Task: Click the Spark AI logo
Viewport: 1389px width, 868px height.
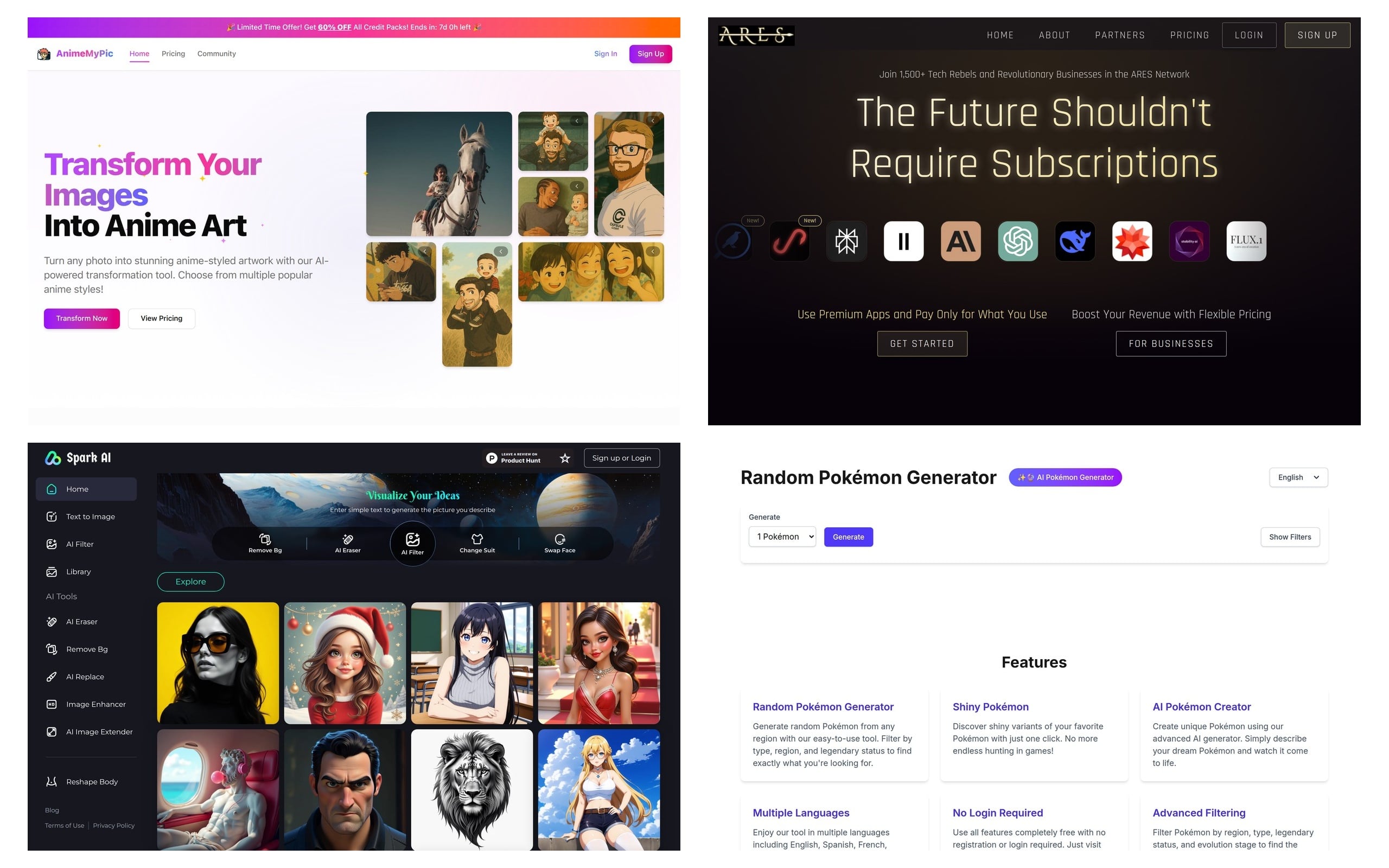Action: (x=78, y=458)
